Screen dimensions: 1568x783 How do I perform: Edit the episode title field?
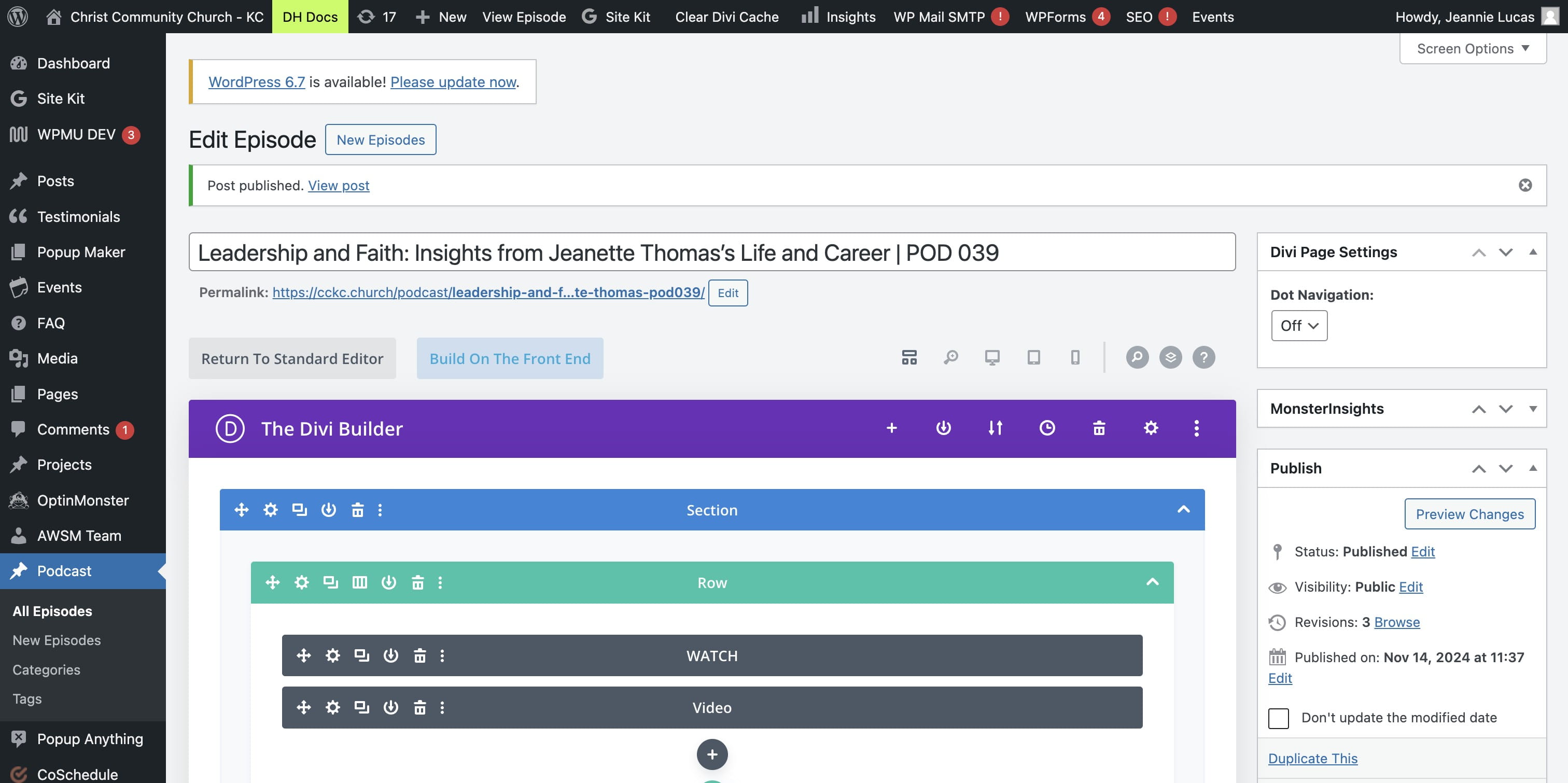pos(711,252)
